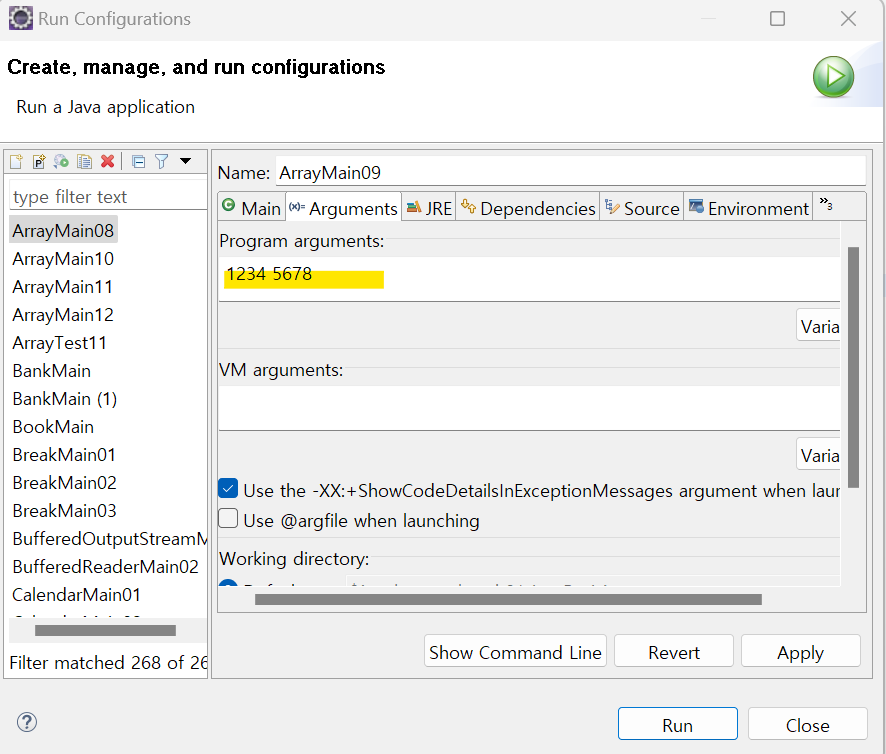Click the Close button
886x754 pixels.
coord(807,724)
